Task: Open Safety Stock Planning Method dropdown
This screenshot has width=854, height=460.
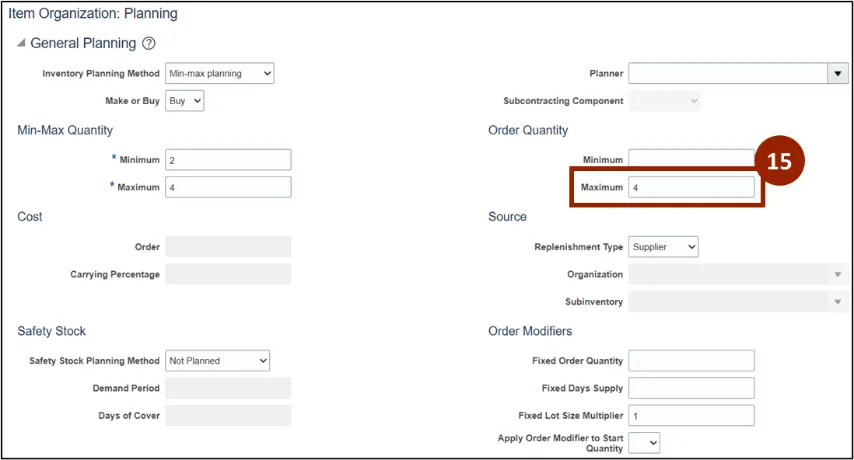Action: pyautogui.click(x=218, y=361)
